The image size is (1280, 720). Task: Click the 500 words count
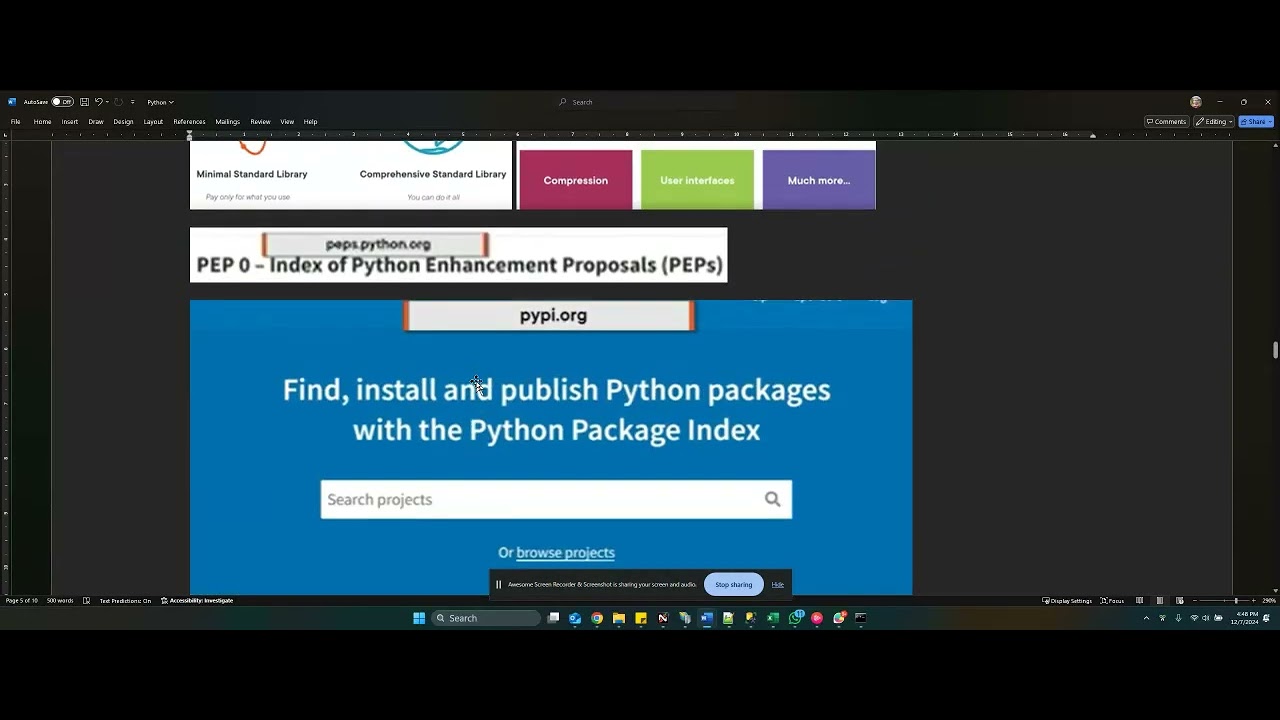coord(60,601)
